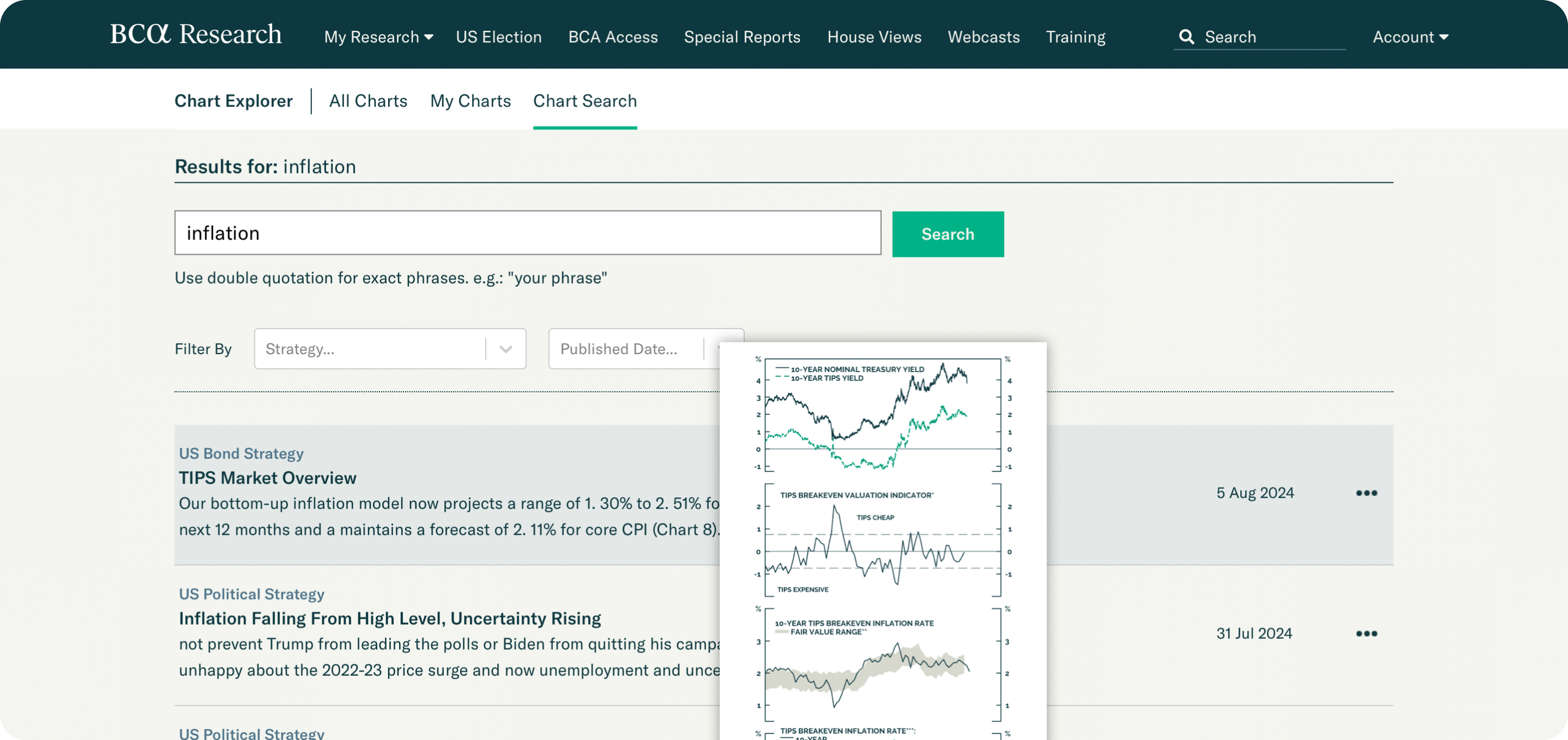Viewport: 1568px width, 740px height.
Task: Open options menu for the 31 Jul 2024 result
Action: click(1366, 633)
